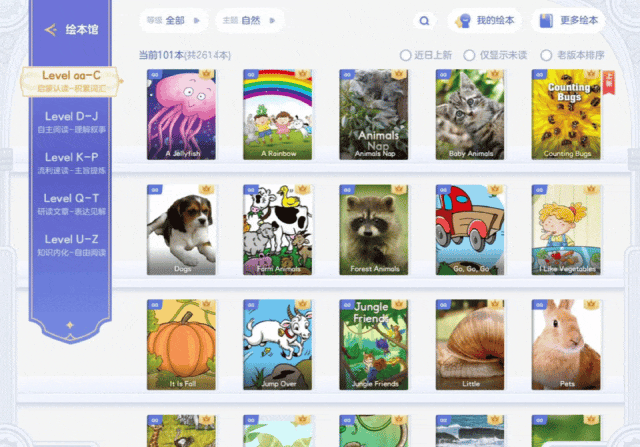Select the Level U-Z section
The image size is (640, 447).
coord(71,245)
